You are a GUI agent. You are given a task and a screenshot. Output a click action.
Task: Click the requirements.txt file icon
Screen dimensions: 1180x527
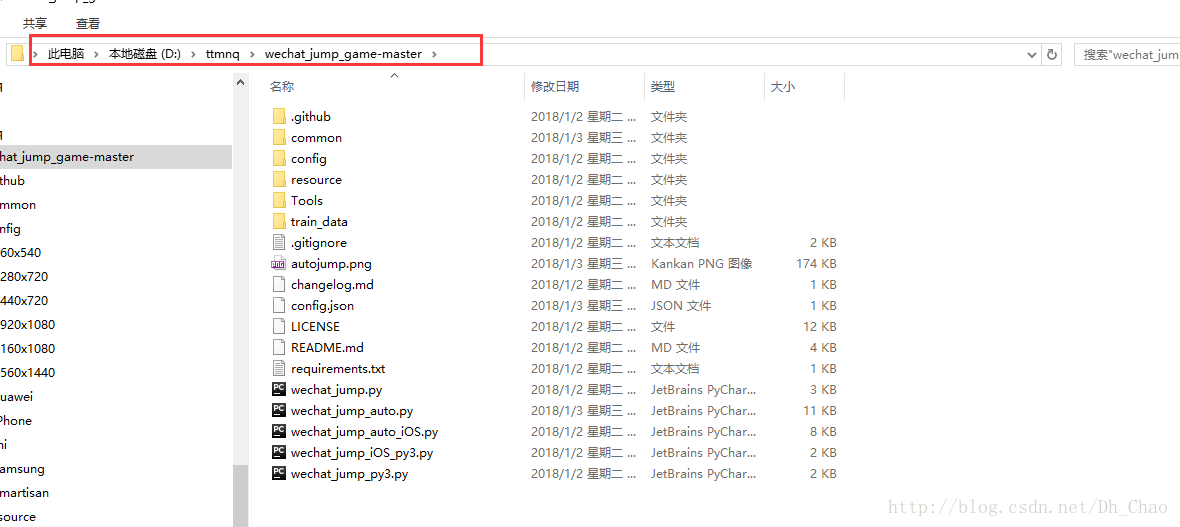[x=278, y=369]
